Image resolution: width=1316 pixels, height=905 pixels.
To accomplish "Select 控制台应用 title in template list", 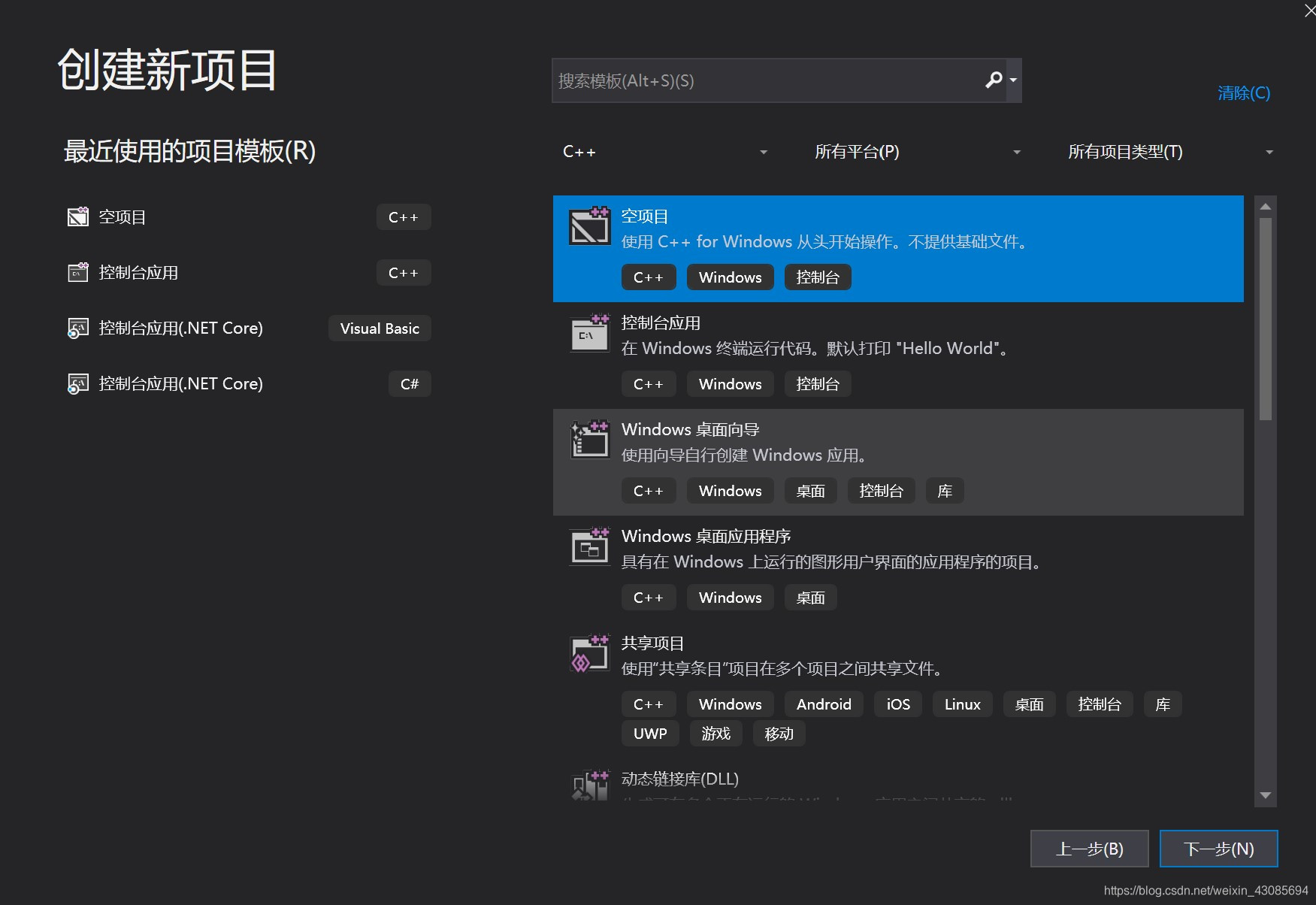I will pos(661,323).
